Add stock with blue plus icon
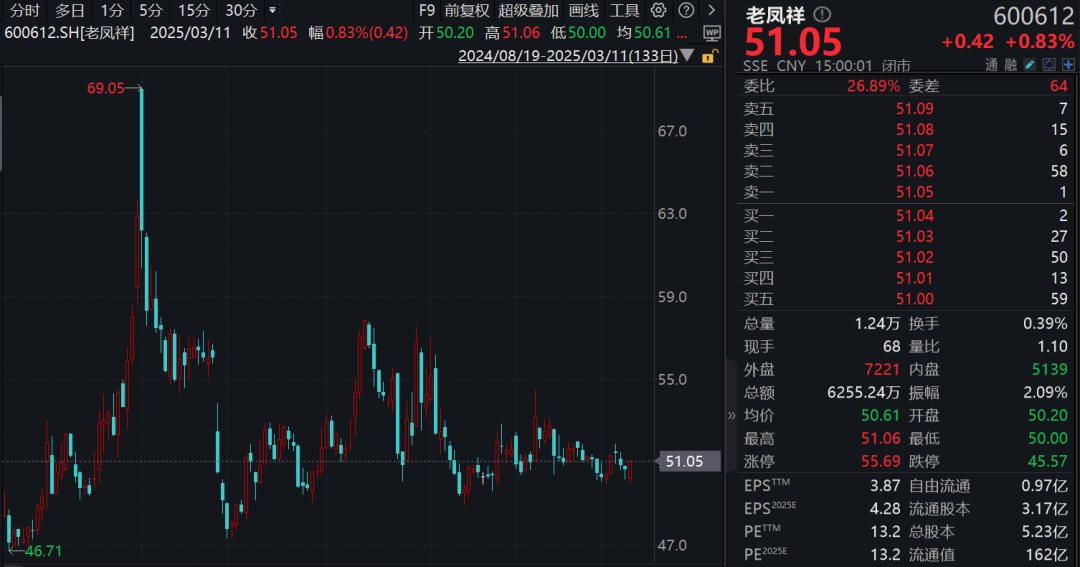Image resolution: width=1080 pixels, height=567 pixels. (x=1068, y=65)
